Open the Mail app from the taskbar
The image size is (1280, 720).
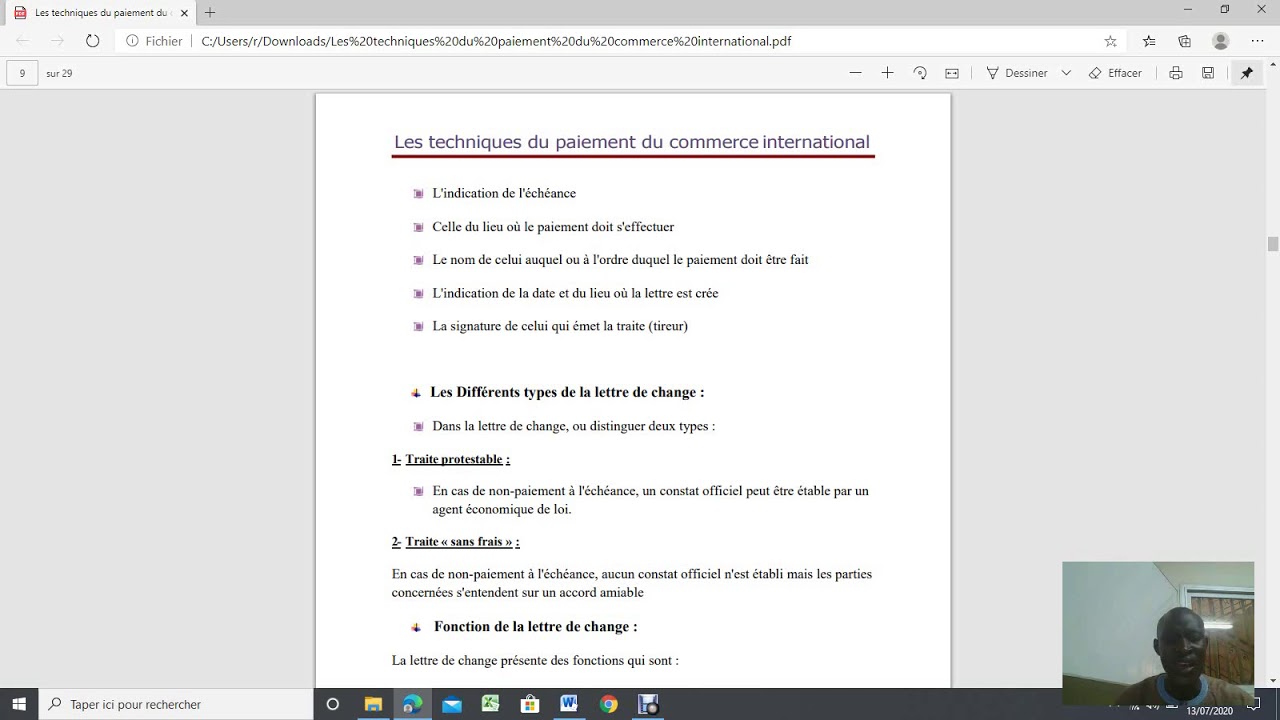pyautogui.click(x=451, y=704)
